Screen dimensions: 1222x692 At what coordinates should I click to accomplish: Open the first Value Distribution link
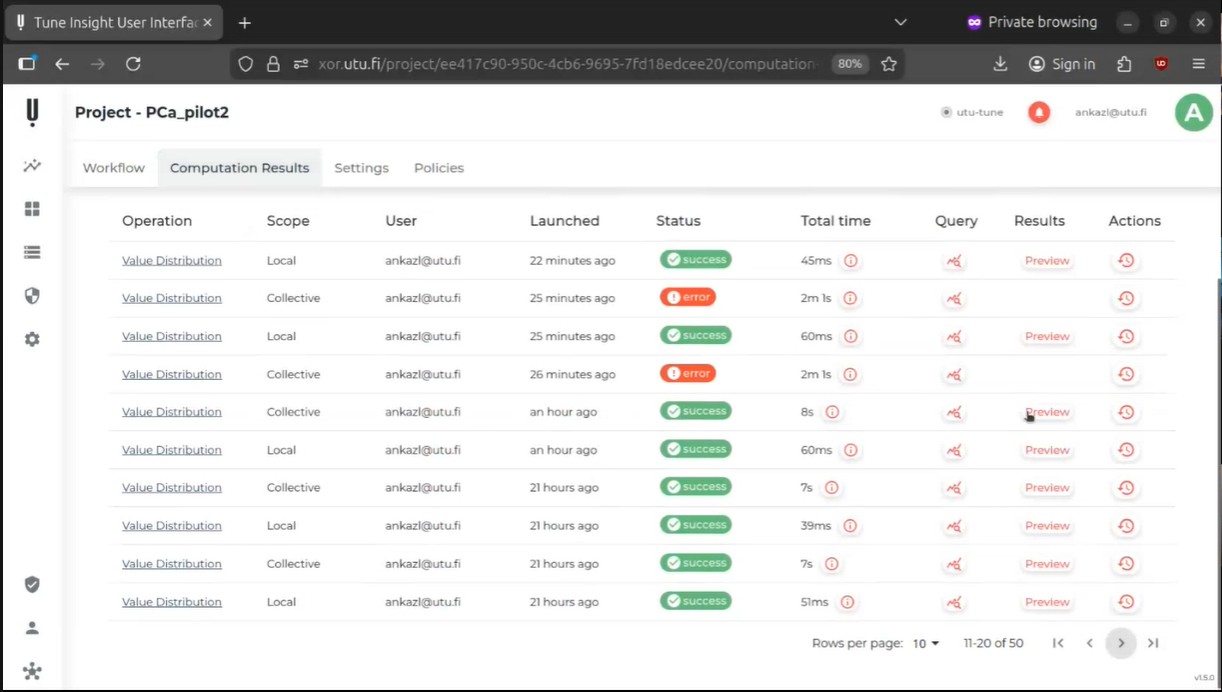(172, 261)
